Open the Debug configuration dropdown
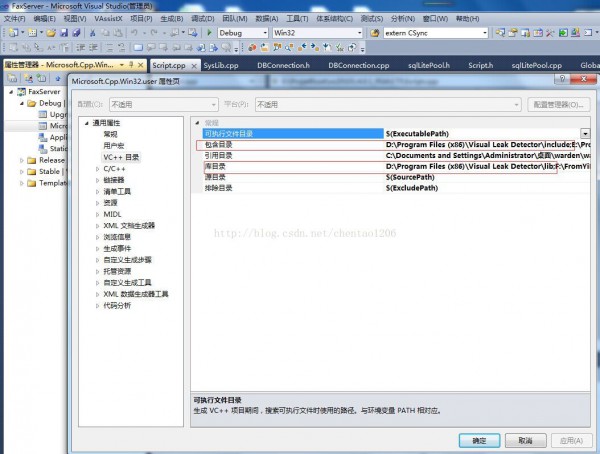The height and width of the screenshot is (454, 600). [265, 33]
